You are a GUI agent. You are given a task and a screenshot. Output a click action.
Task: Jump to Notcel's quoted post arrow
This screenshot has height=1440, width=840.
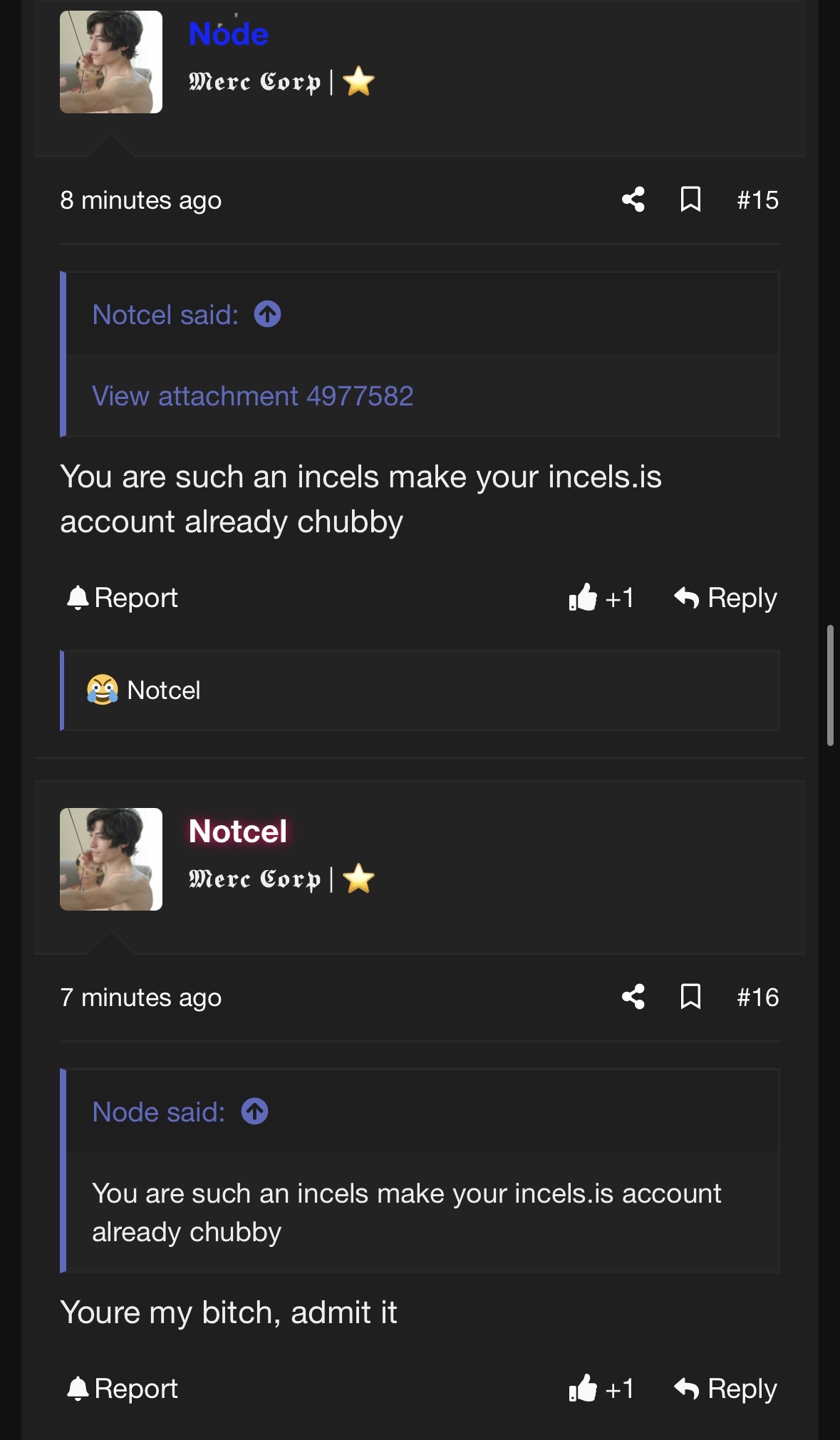[x=268, y=314]
